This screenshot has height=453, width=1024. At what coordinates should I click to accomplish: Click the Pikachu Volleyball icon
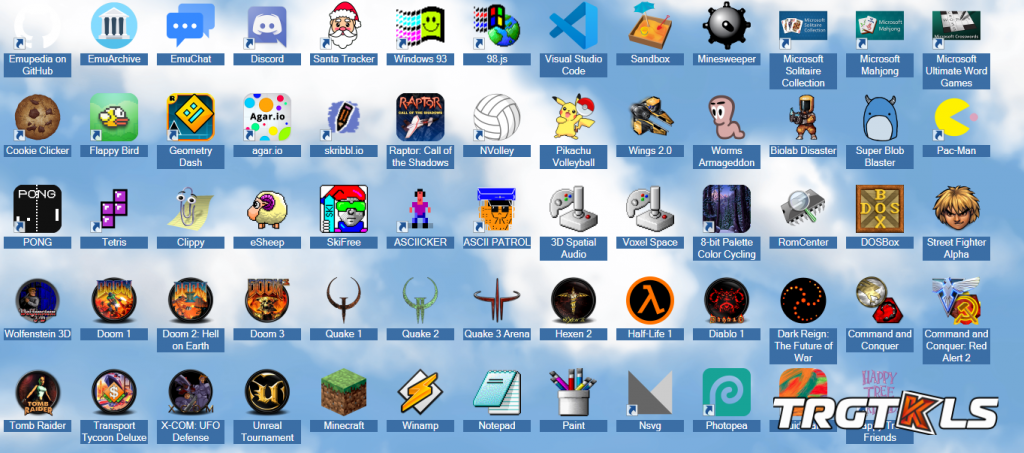tap(573, 117)
